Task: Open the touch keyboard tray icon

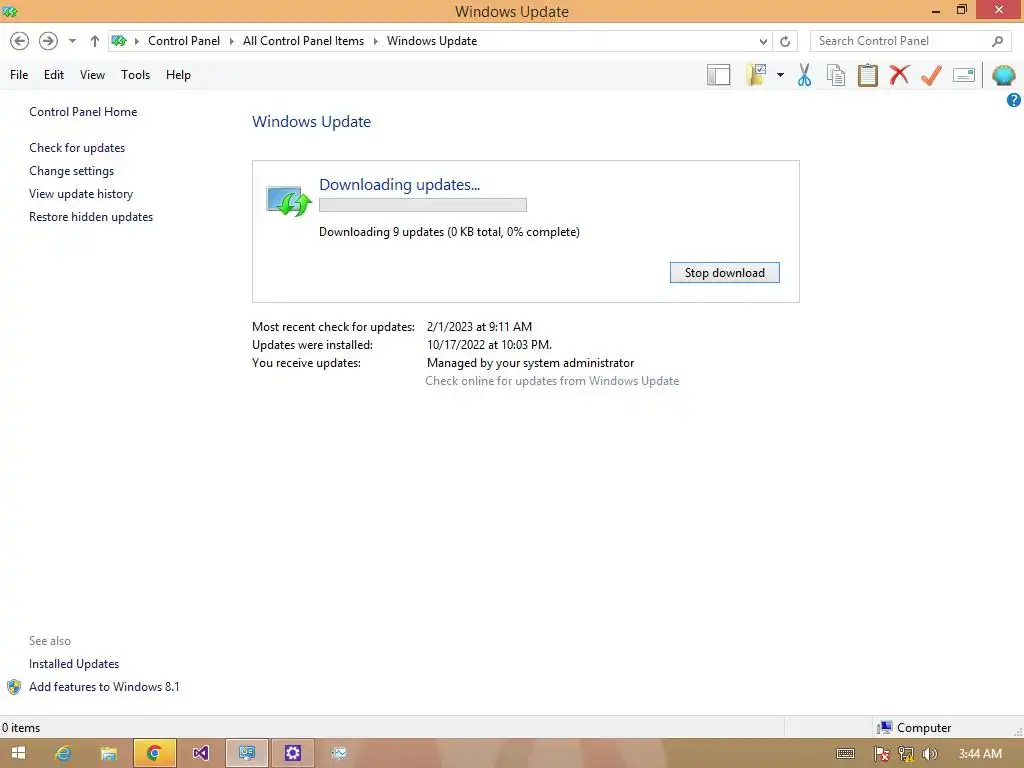Action: tap(846, 754)
